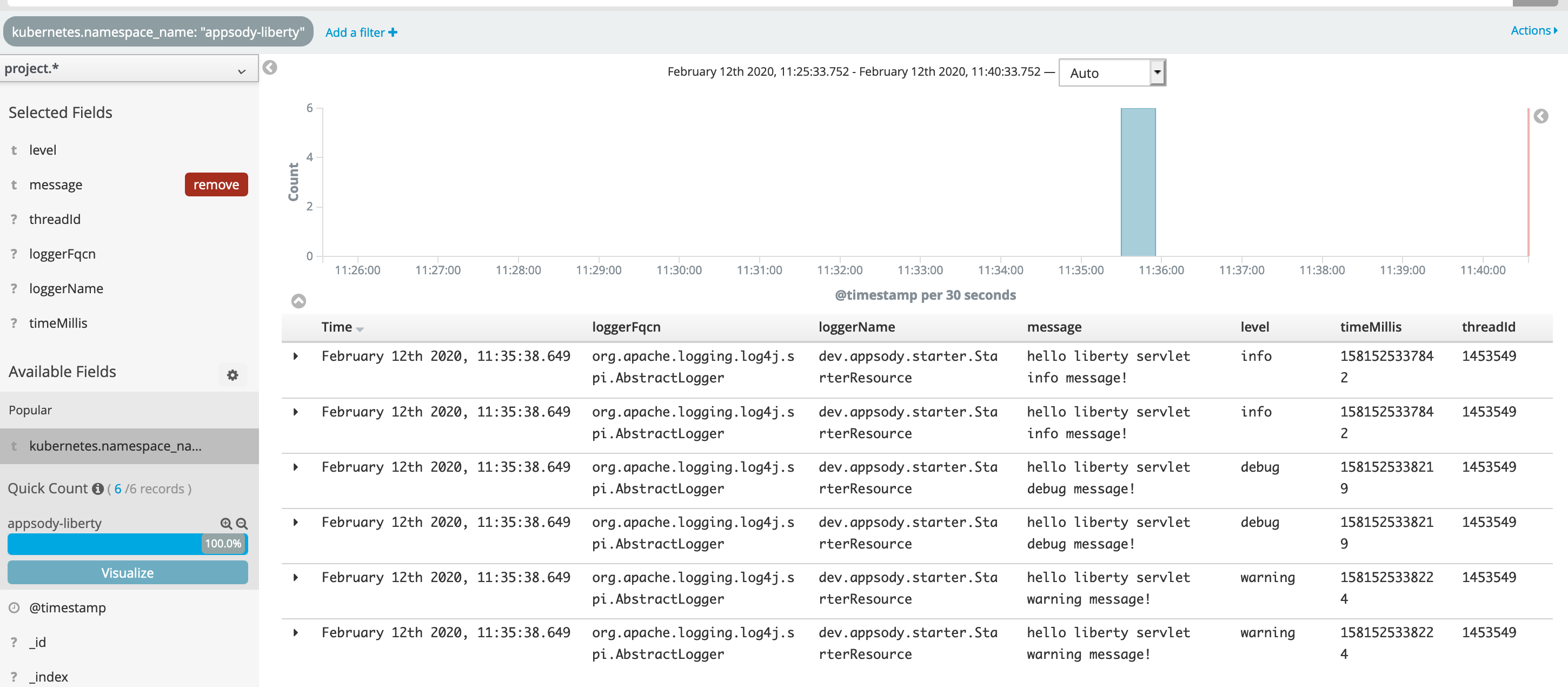Click the zoom-out magnifier for appsody-liberty
Image resolution: width=1568 pixels, height=687 pixels.
coord(242,523)
